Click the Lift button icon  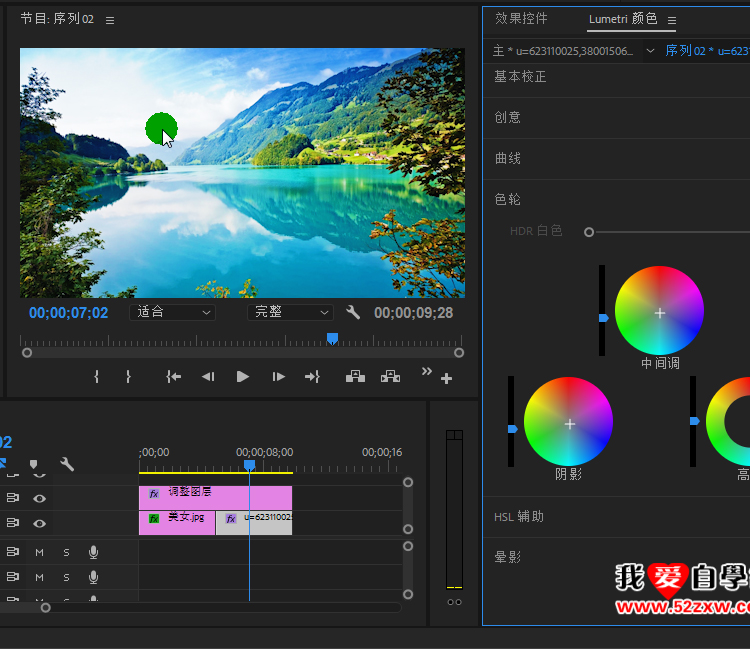[355, 377]
